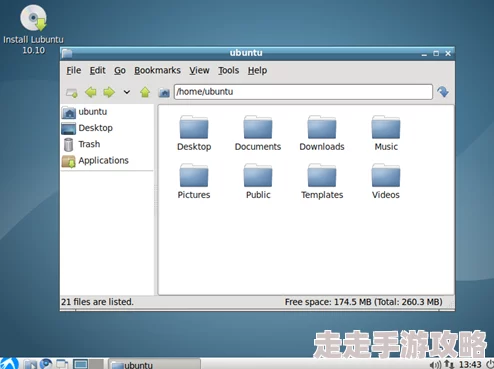Select the Desktop folder icon in file pane
Image resolution: width=494 pixels, height=369 pixels.
coord(194,133)
